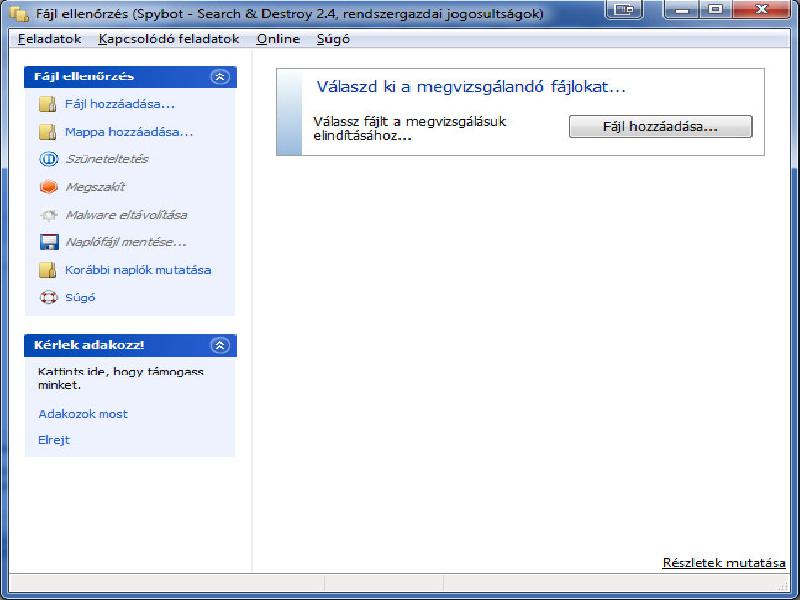The height and width of the screenshot is (600, 800).
Task: Click the Kérlek adakozz! panel header
Action: [x=131, y=345]
